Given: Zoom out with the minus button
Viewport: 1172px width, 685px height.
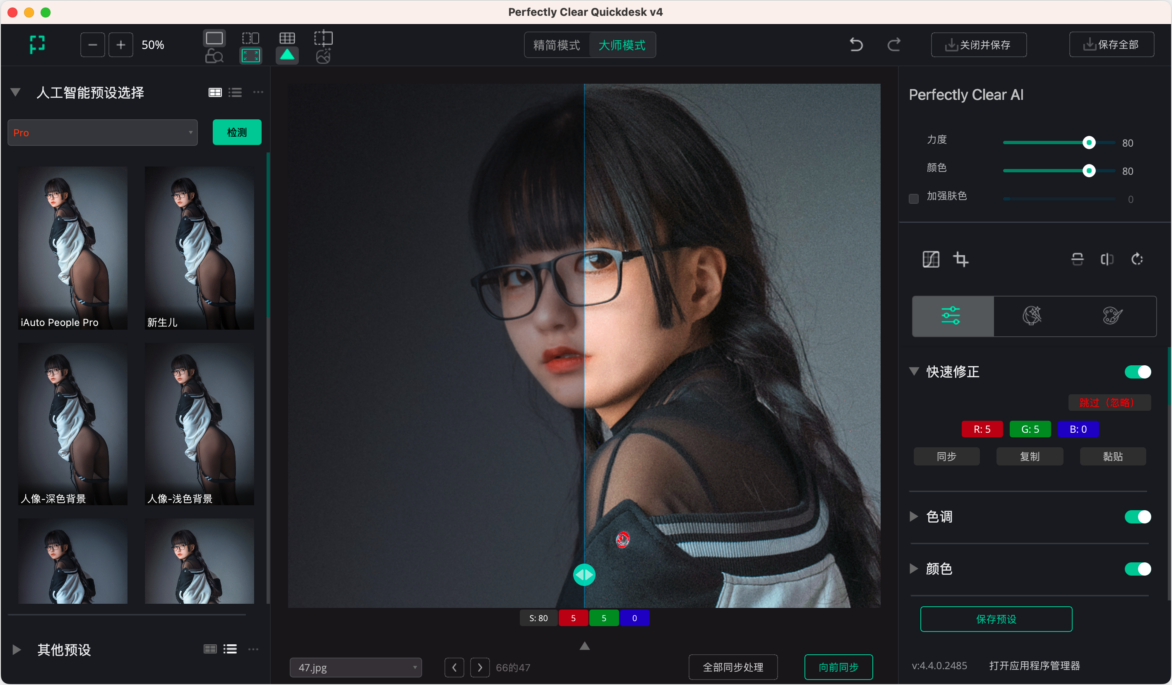Looking at the screenshot, I should tap(93, 45).
